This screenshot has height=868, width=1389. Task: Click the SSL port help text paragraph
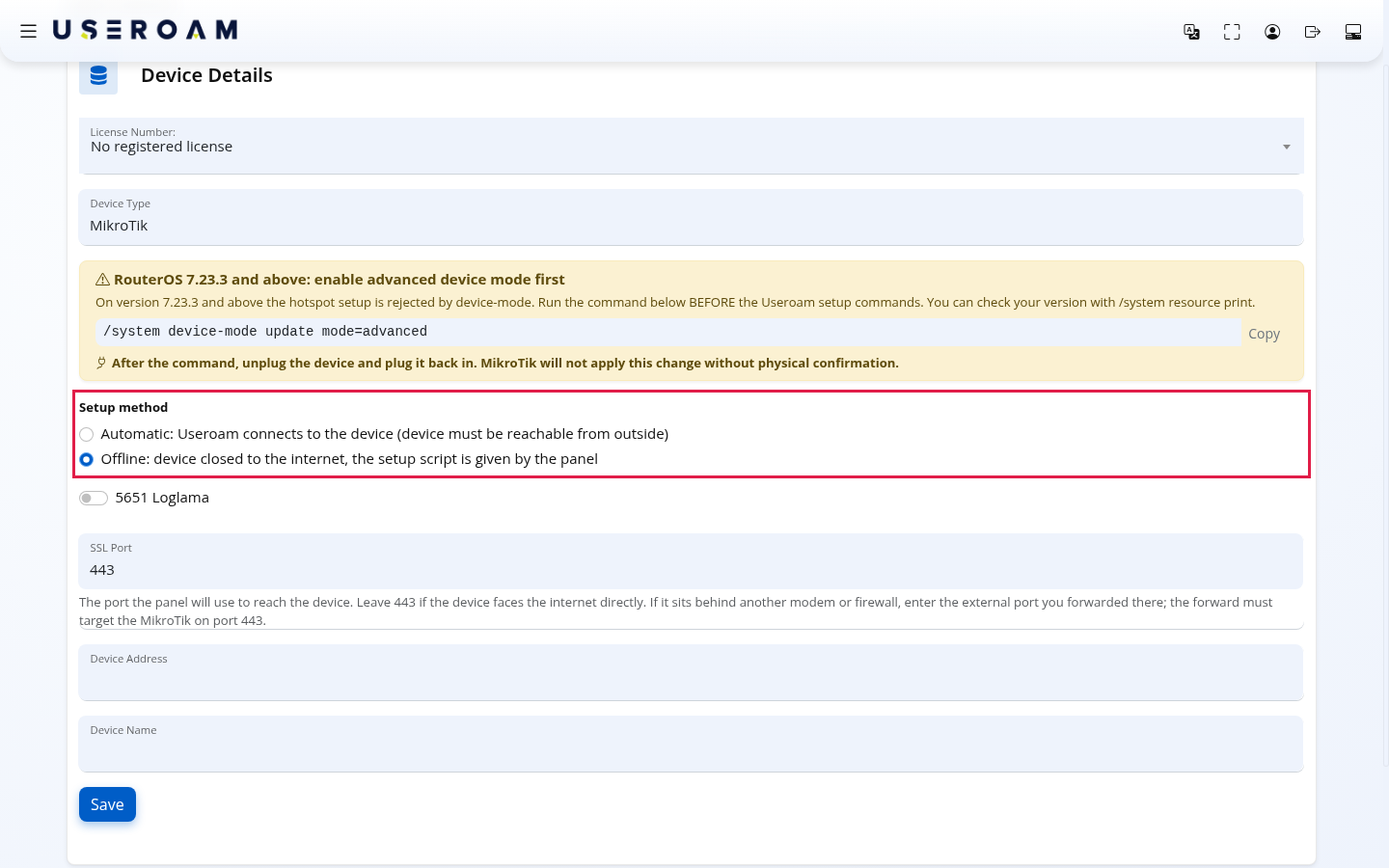676,611
